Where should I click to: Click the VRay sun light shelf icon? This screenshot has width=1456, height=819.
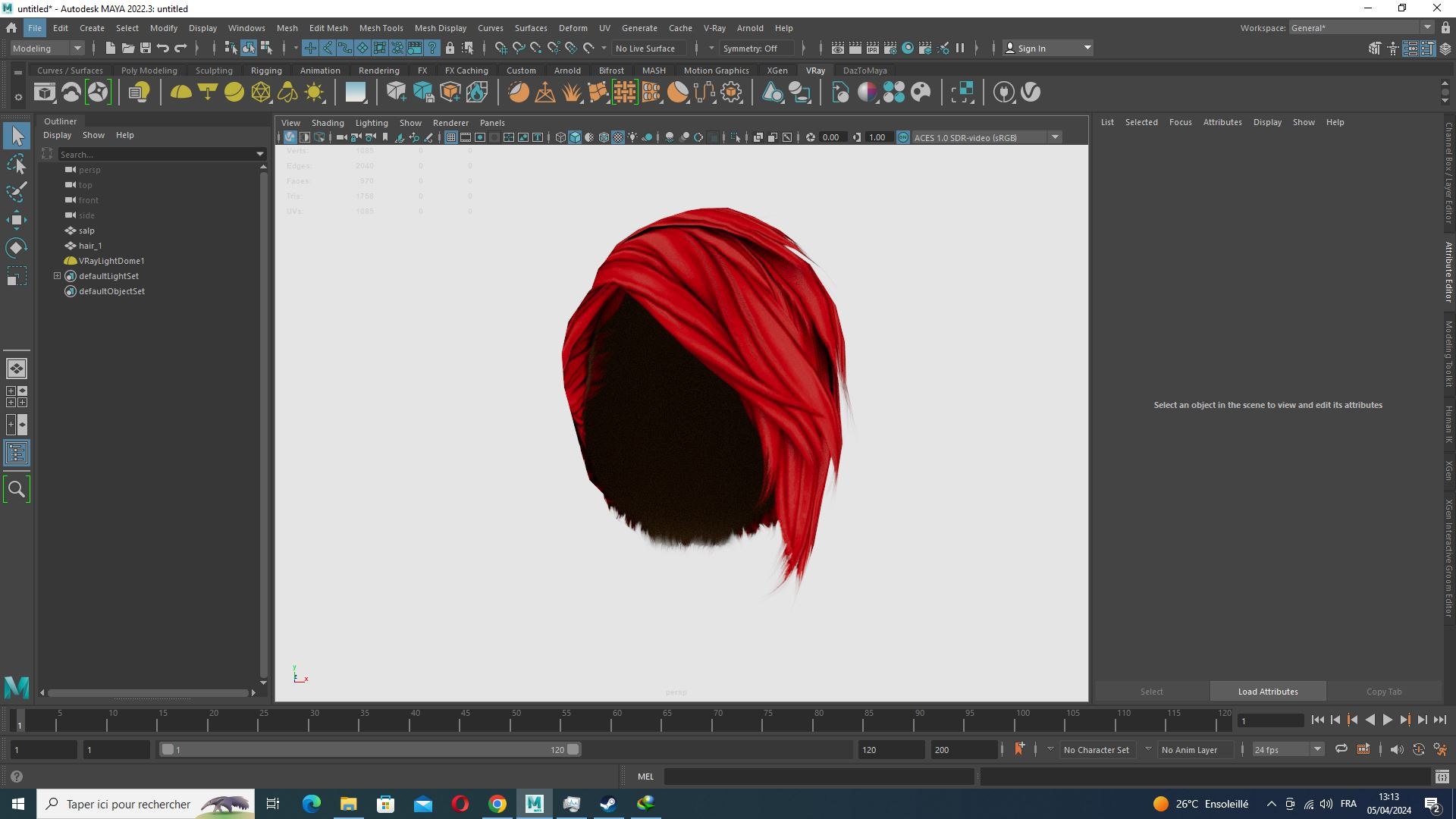(314, 93)
